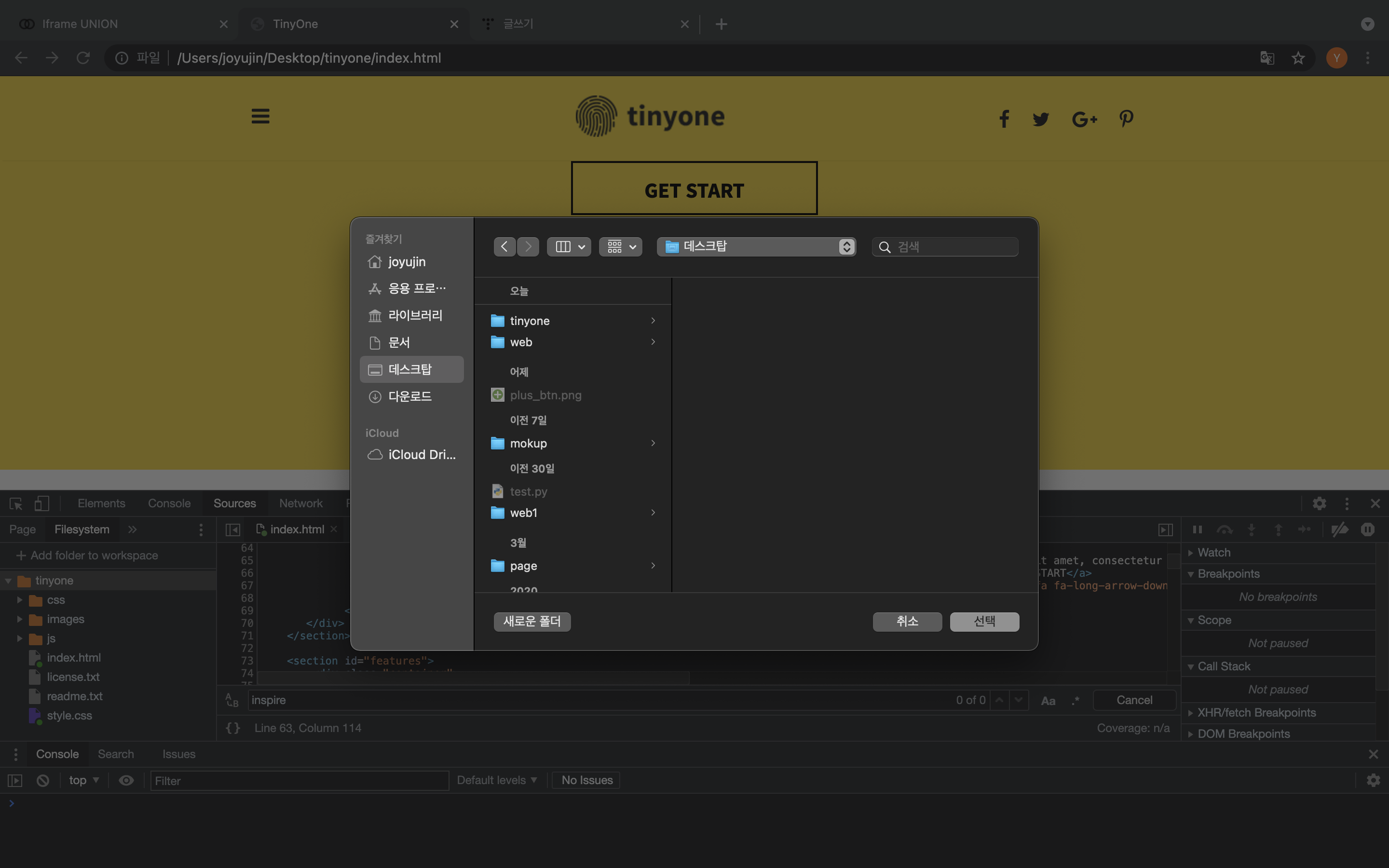Open Default levels dropdown in console
The height and width of the screenshot is (868, 1389).
click(x=496, y=780)
